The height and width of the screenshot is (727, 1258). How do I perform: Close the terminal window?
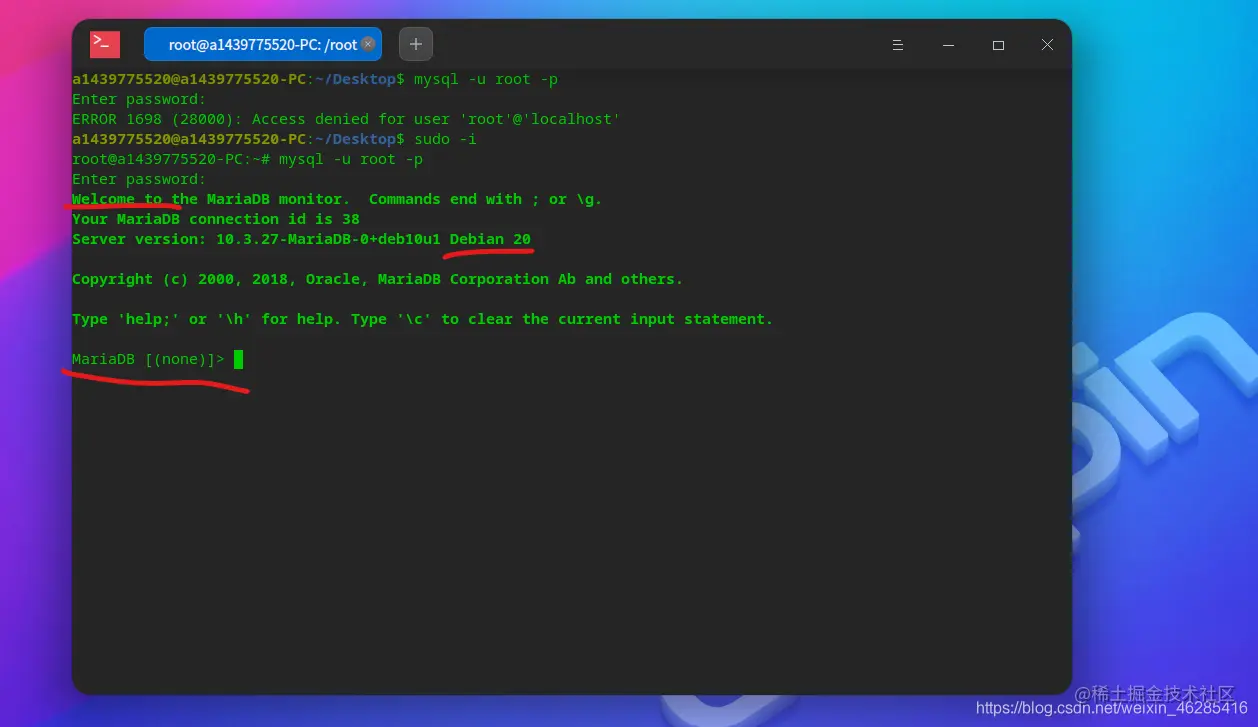coord(1047,45)
